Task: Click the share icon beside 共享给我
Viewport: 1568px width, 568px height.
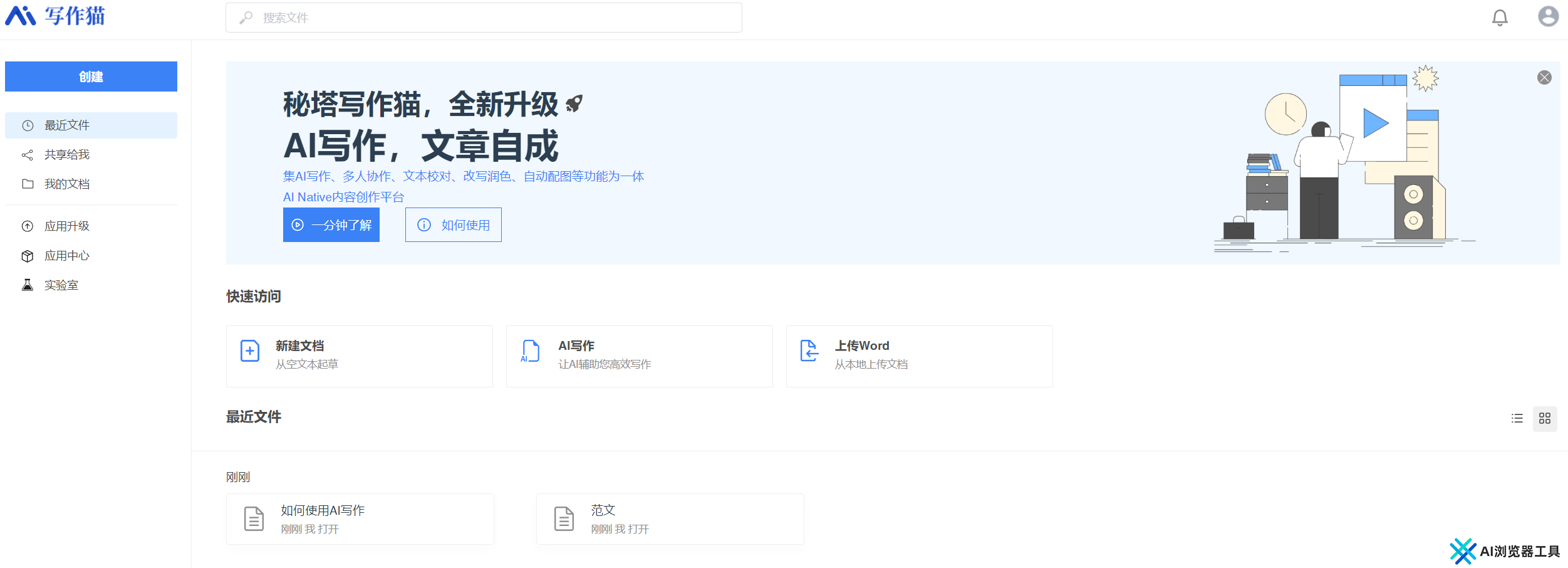Action: click(28, 155)
